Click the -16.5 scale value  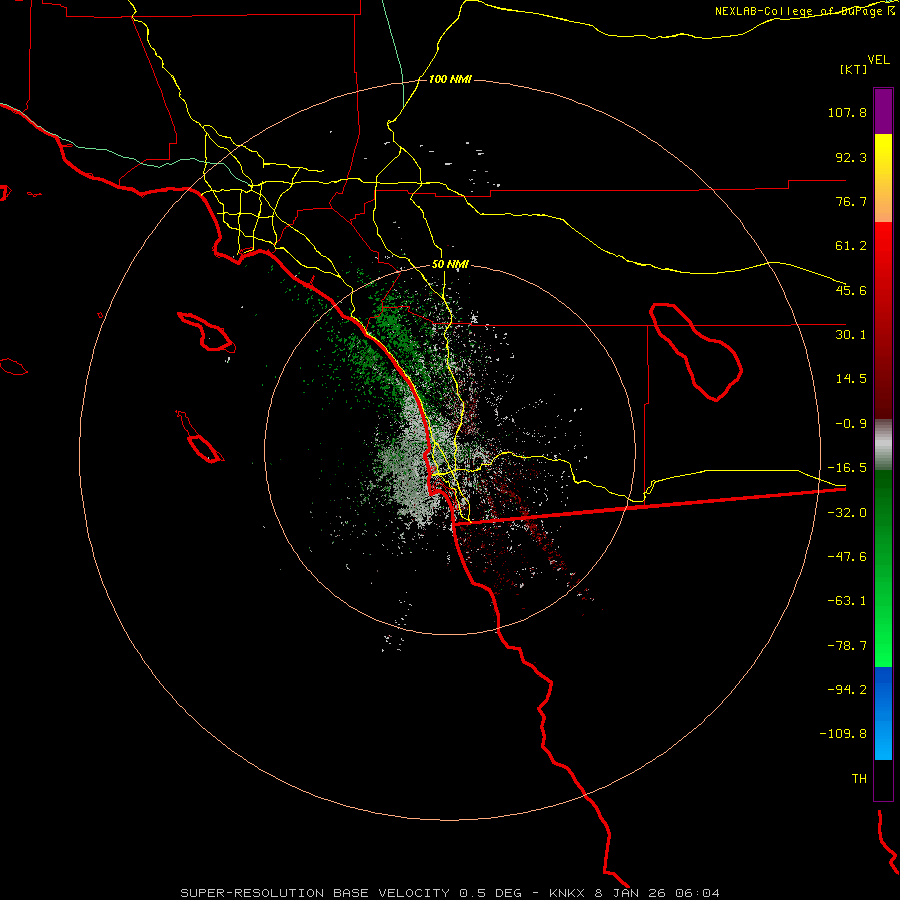pos(847,468)
